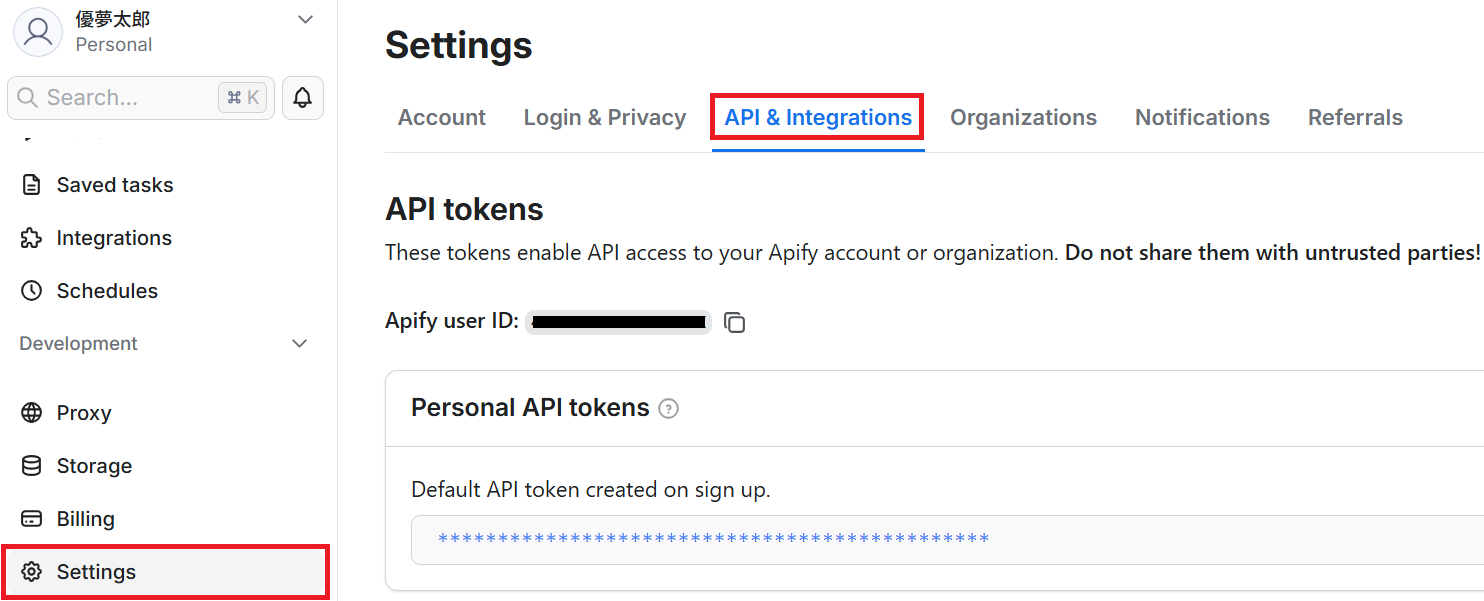Image resolution: width=1484 pixels, height=601 pixels.
Task: Open the Billing page
Action: pyautogui.click(x=85, y=519)
